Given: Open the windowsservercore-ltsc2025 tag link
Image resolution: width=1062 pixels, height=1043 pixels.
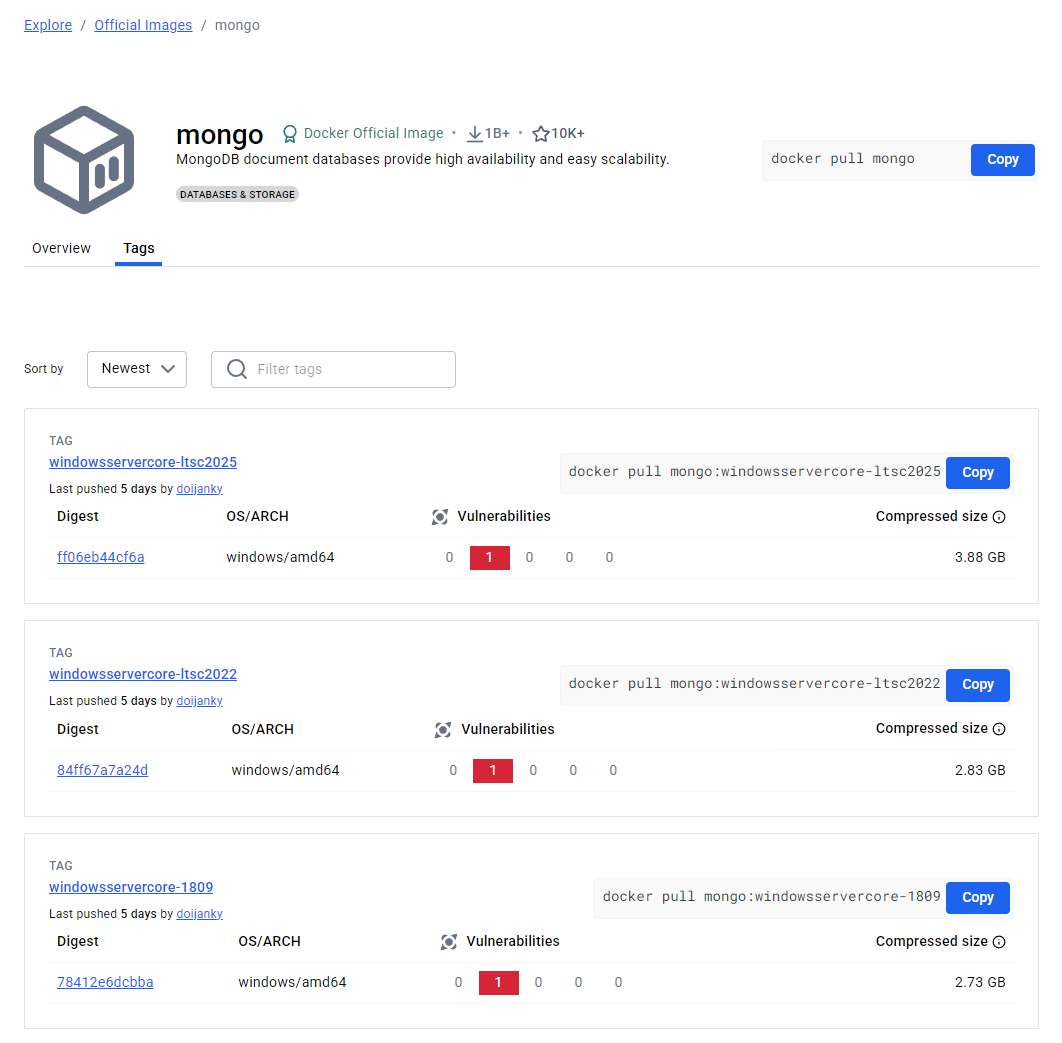Looking at the screenshot, I should point(142,462).
